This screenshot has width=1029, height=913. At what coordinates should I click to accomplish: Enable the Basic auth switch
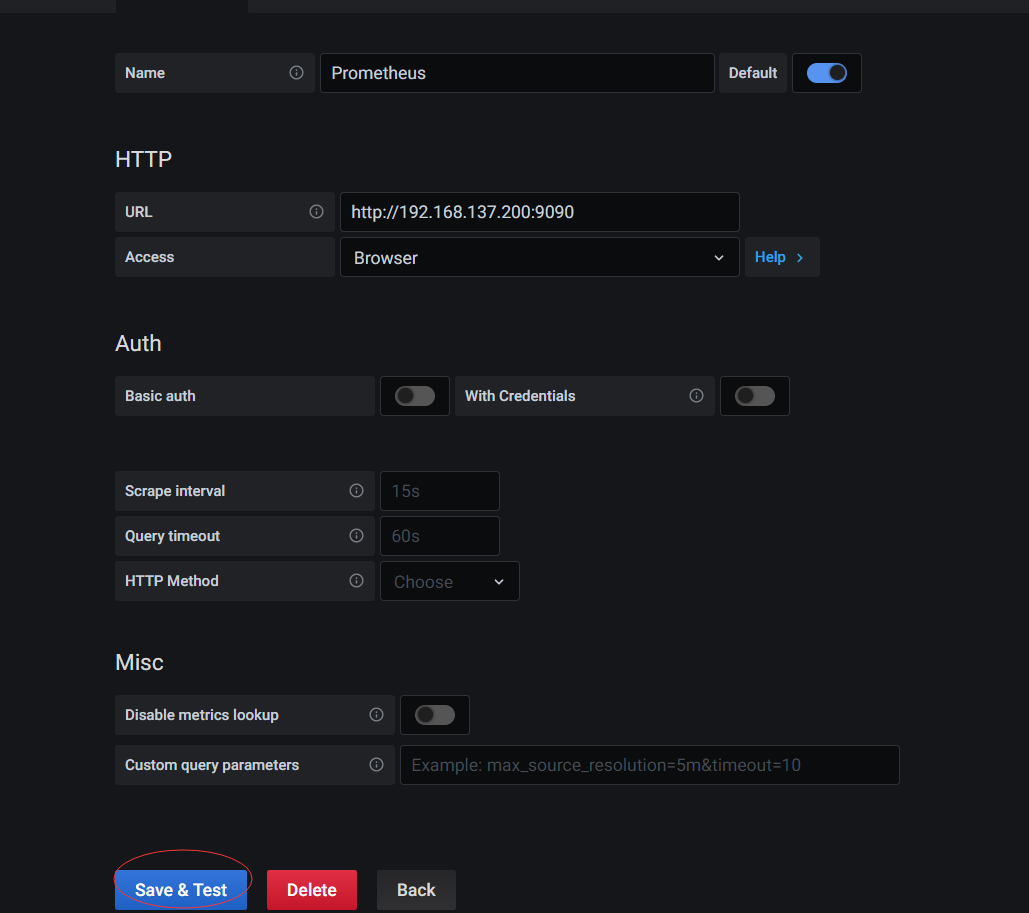[x=415, y=396]
